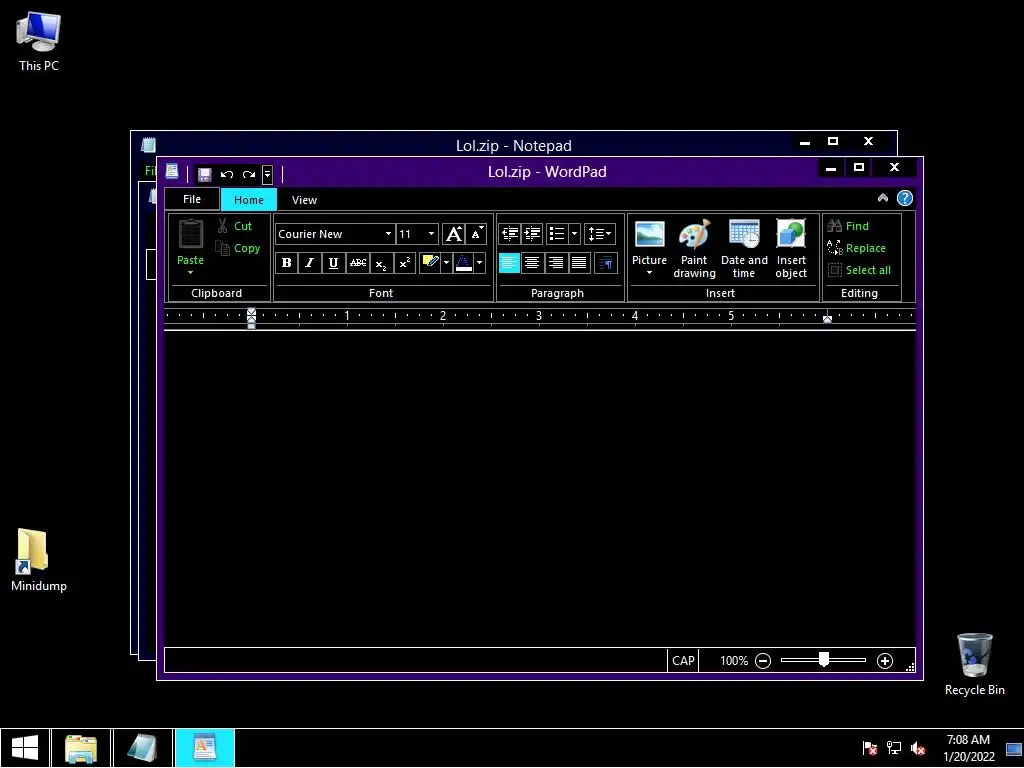Viewport: 1024px width, 768px height.
Task: Switch to the Home ribbon tab
Action: click(x=249, y=199)
